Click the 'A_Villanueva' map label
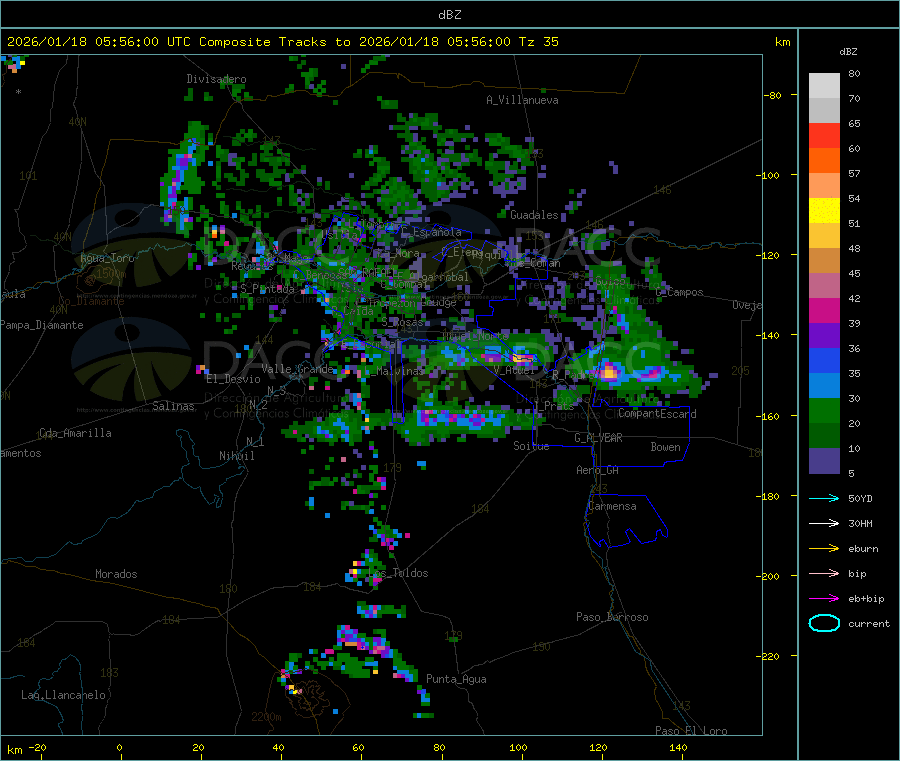This screenshot has height=761, width=900. click(x=522, y=100)
